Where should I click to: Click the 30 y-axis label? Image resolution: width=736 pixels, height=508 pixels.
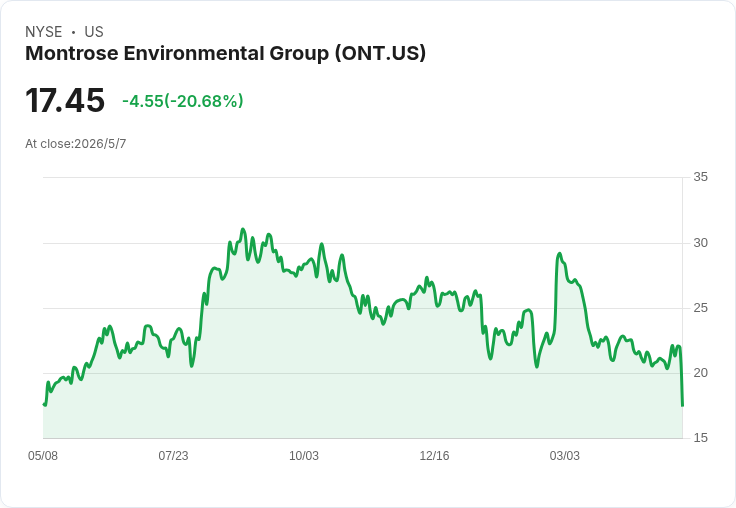700,243
